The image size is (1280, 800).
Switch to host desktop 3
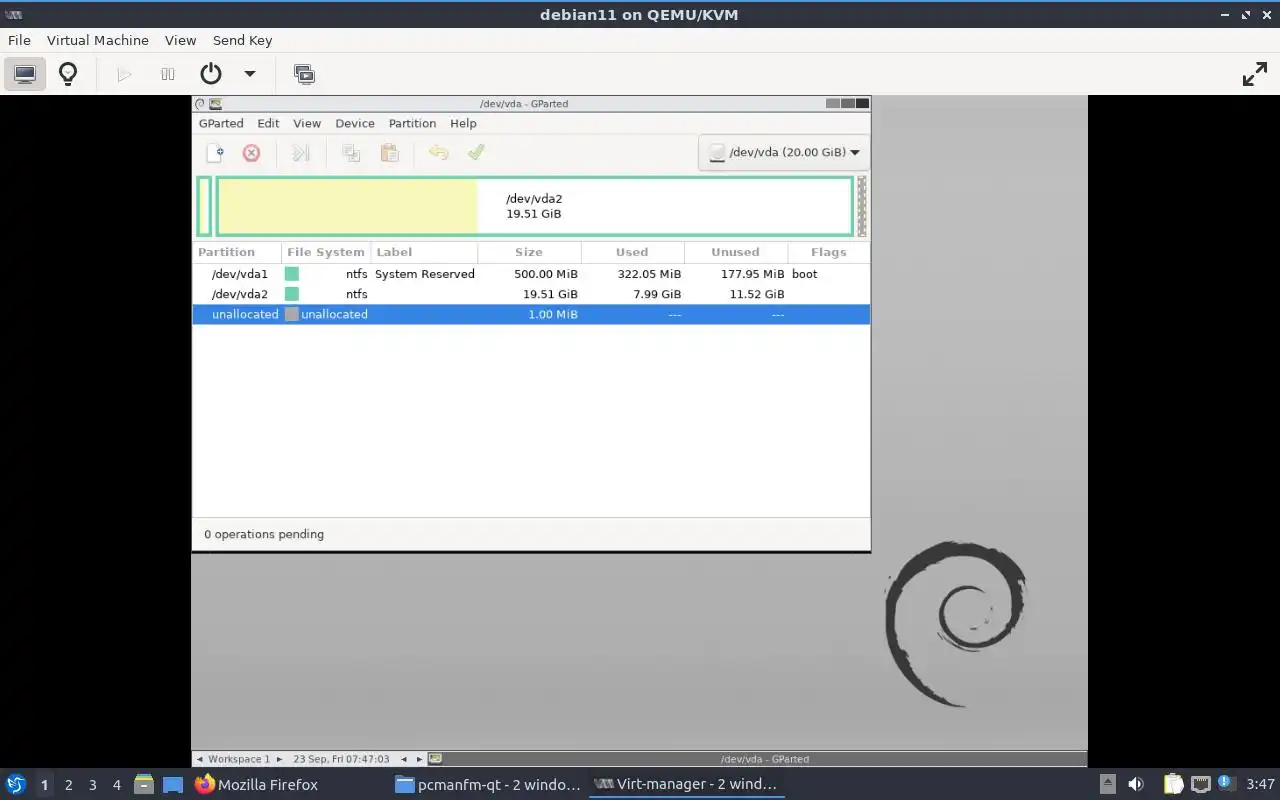point(92,785)
